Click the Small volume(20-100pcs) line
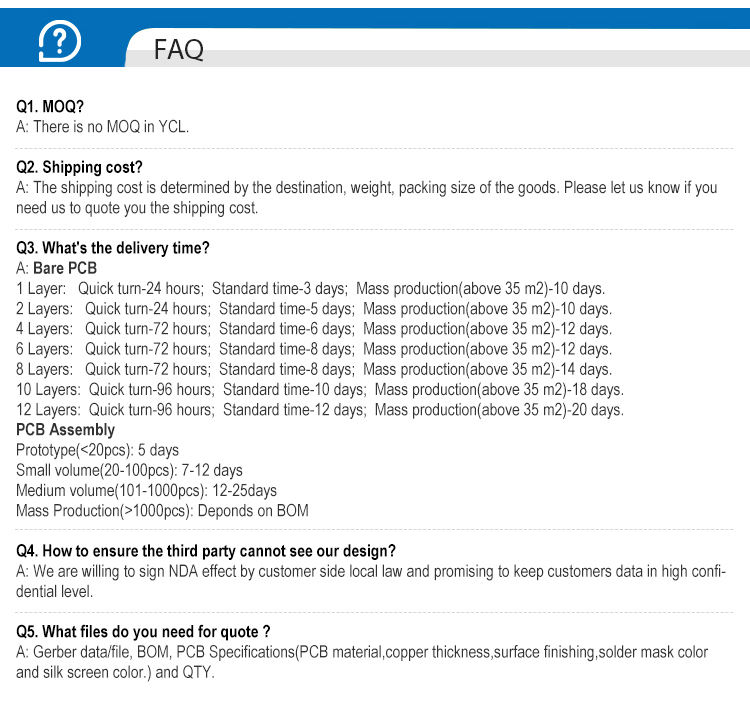This screenshot has width=750, height=712. (129, 470)
